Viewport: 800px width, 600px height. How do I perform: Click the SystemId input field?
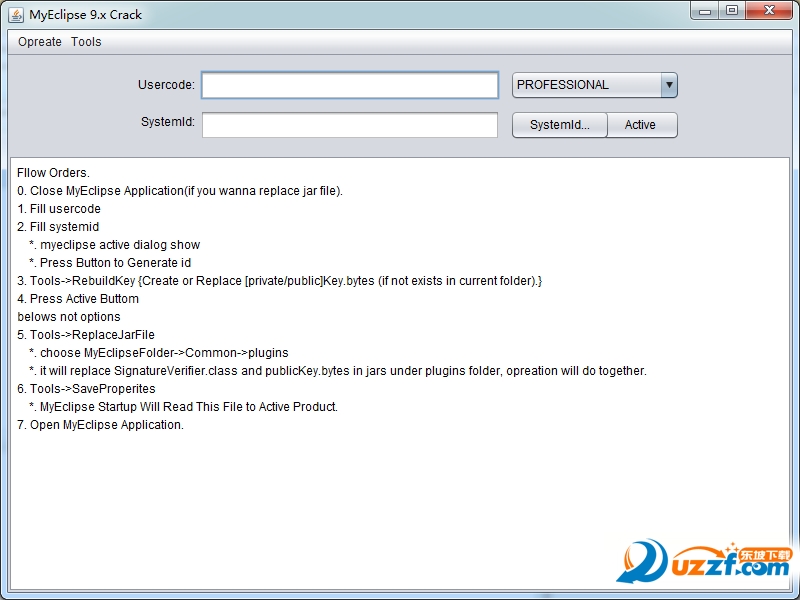pyautogui.click(x=350, y=125)
